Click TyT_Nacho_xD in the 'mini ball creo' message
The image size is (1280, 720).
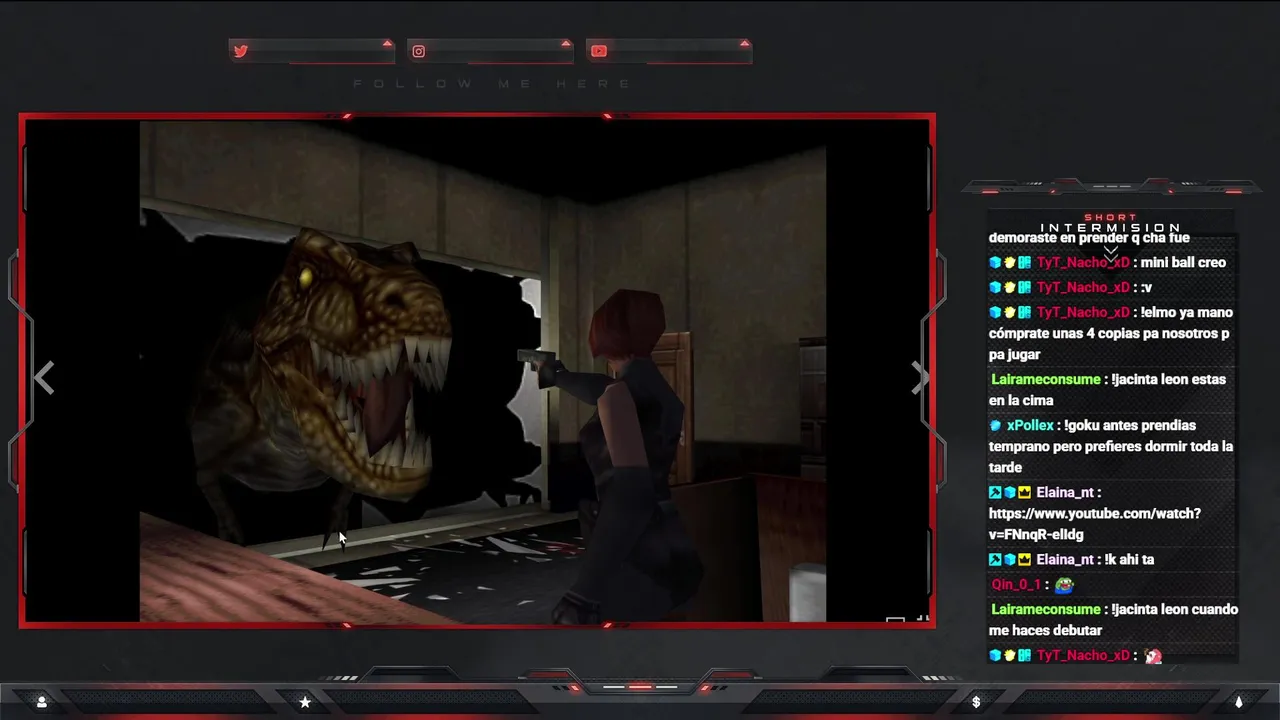pyautogui.click(x=1083, y=262)
